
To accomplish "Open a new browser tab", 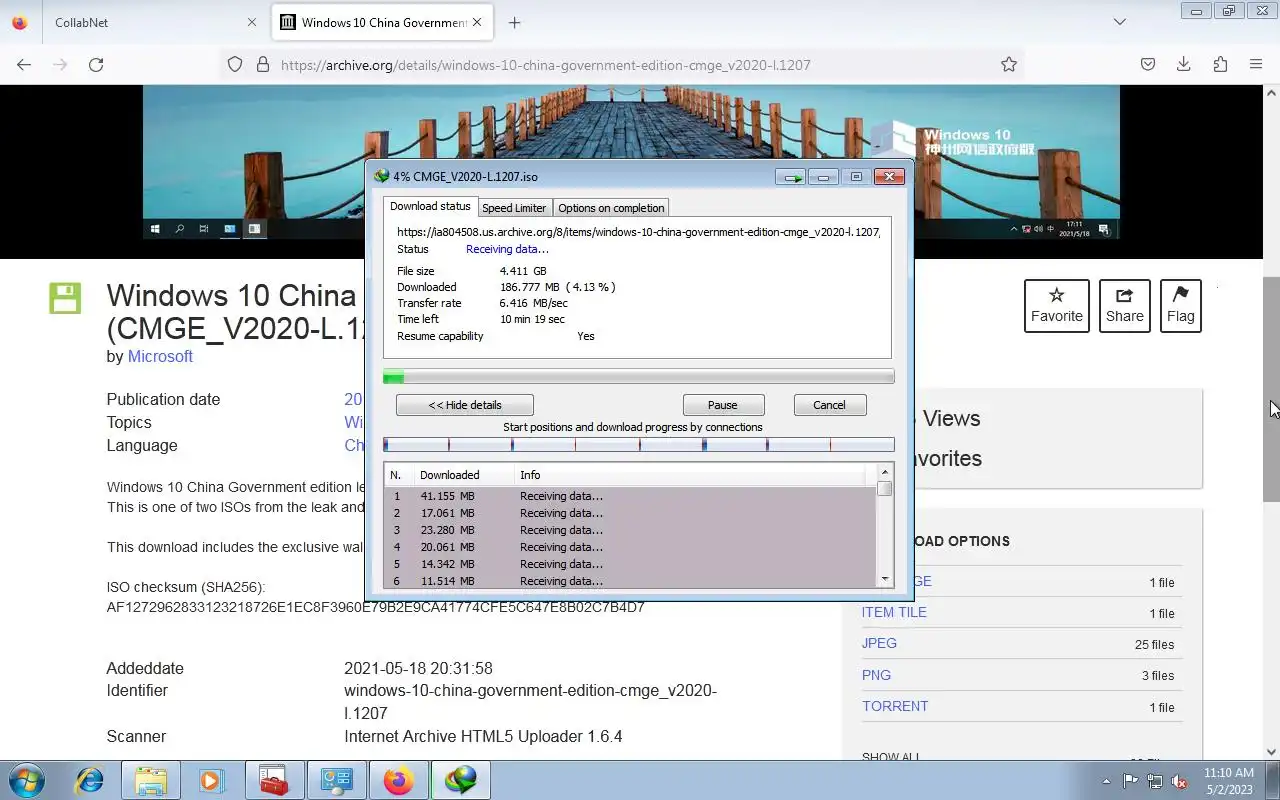I will point(514,22).
